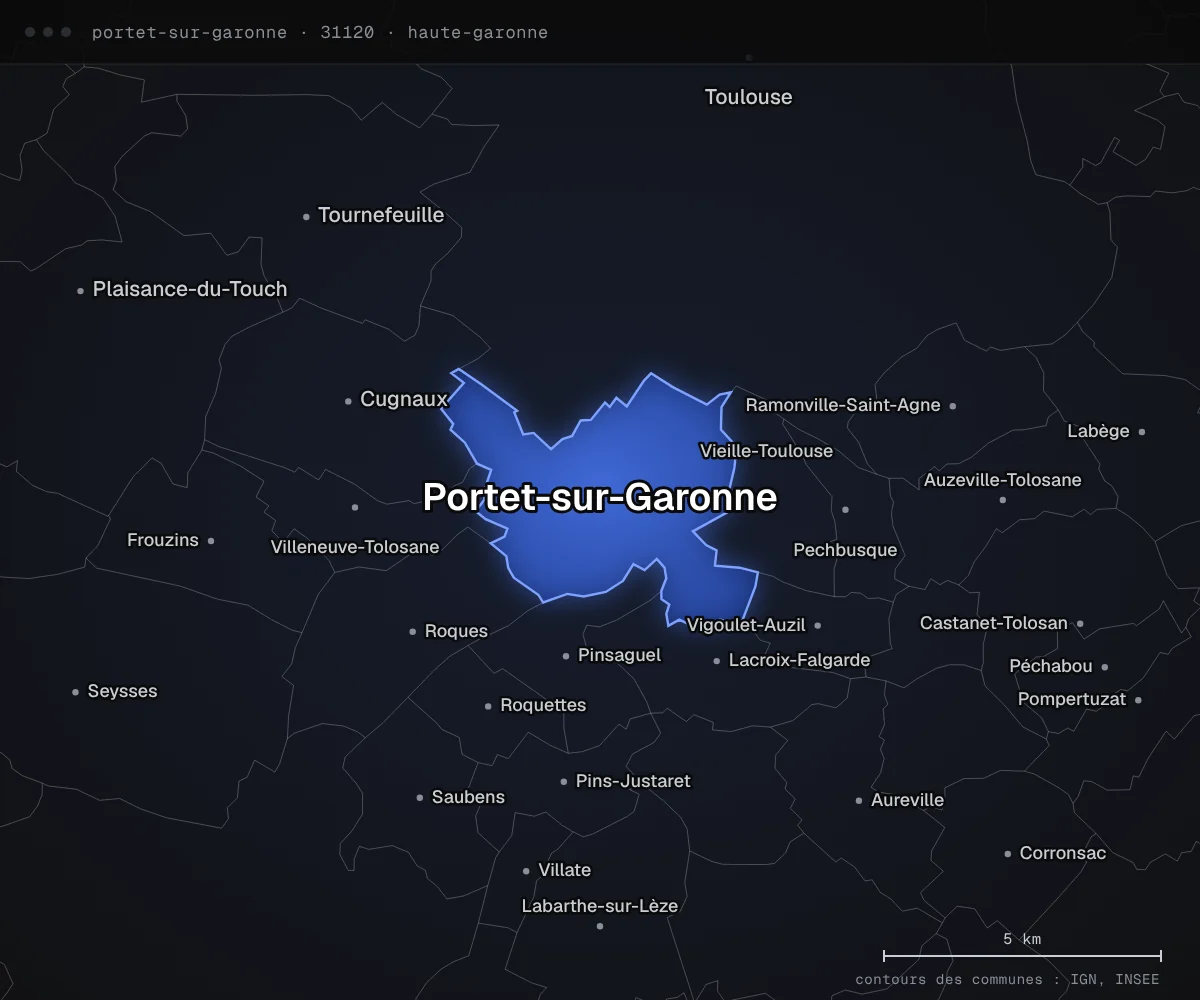Click the dot marker beside Pinsaguel
Screen dimensions: 1200x1000
566,657
